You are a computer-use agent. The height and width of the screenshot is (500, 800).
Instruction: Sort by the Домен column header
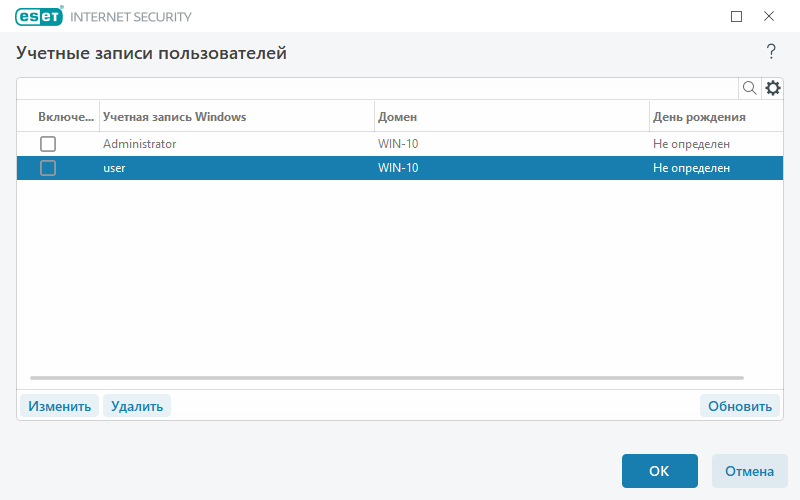click(x=397, y=117)
